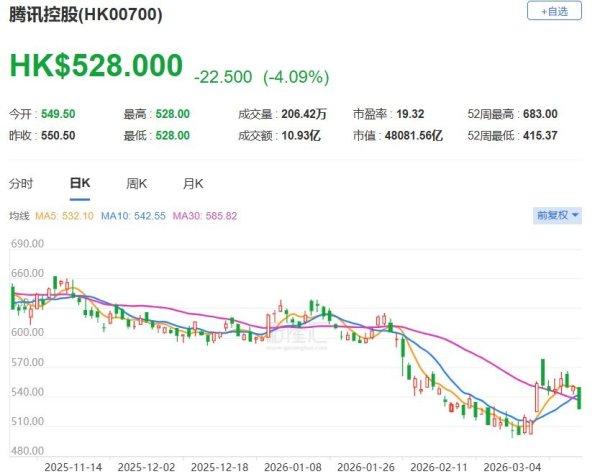Click the 成交额 label
The width and height of the screenshot is (600, 474).
point(255,135)
